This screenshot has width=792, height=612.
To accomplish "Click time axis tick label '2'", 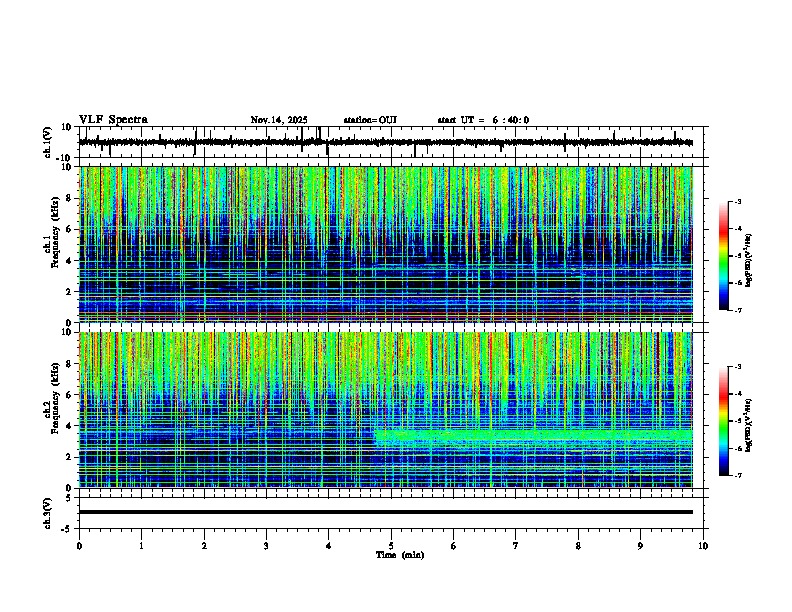I will pos(204,546).
